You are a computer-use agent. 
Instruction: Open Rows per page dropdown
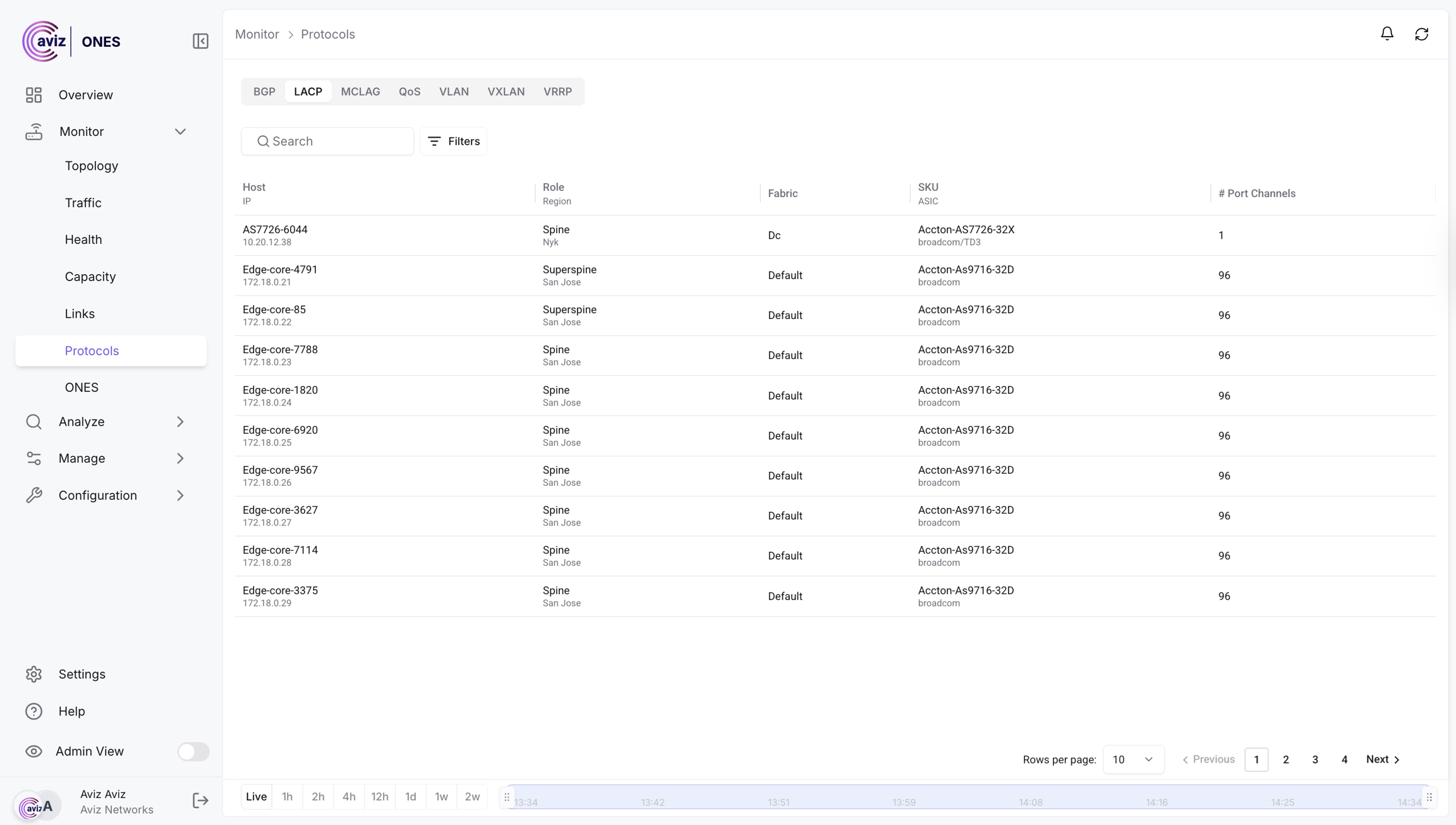click(1132, 759)
